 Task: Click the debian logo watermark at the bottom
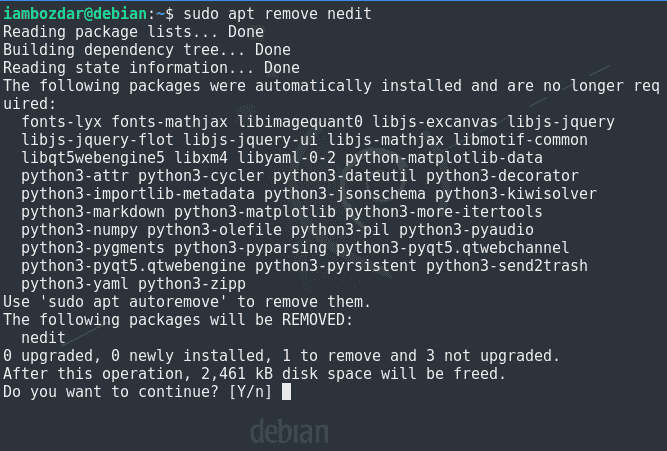pos(289,431)
